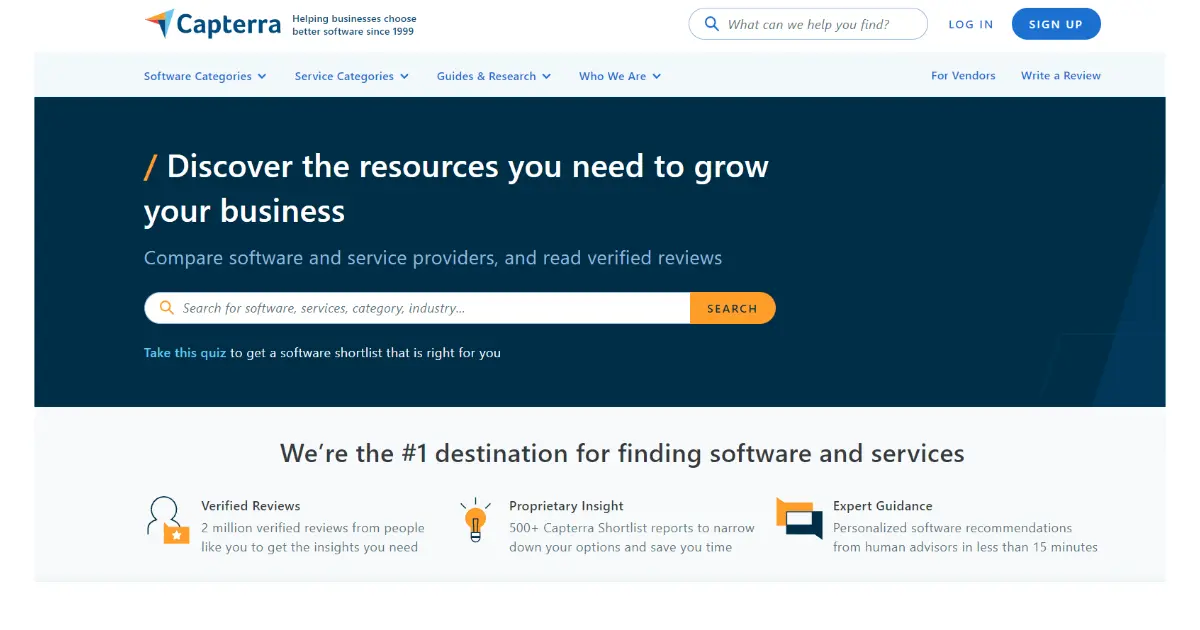
Task: Focus the 'What can we help you find?' field
Action: (x=808, y=24)
